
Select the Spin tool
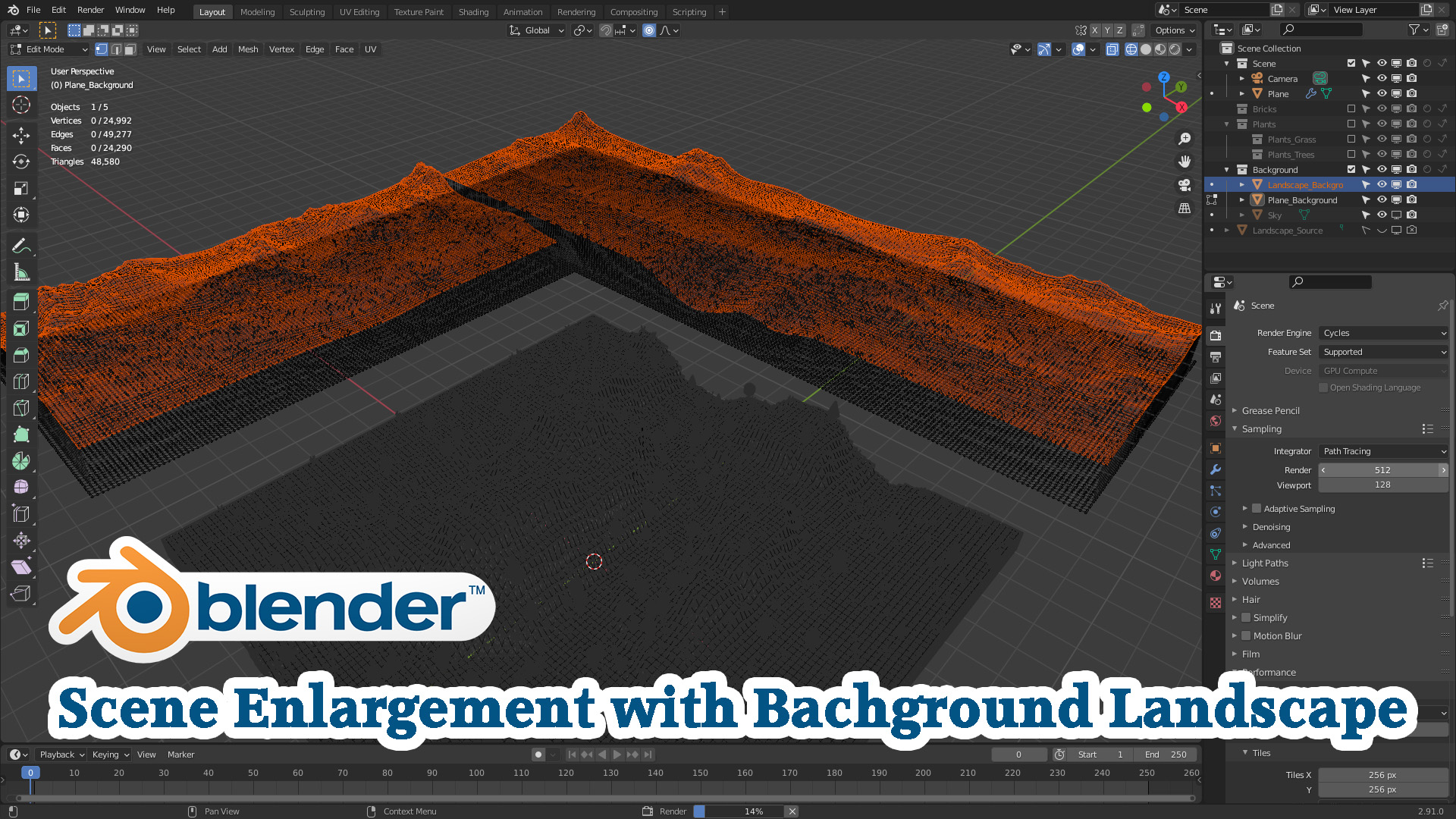21,461
